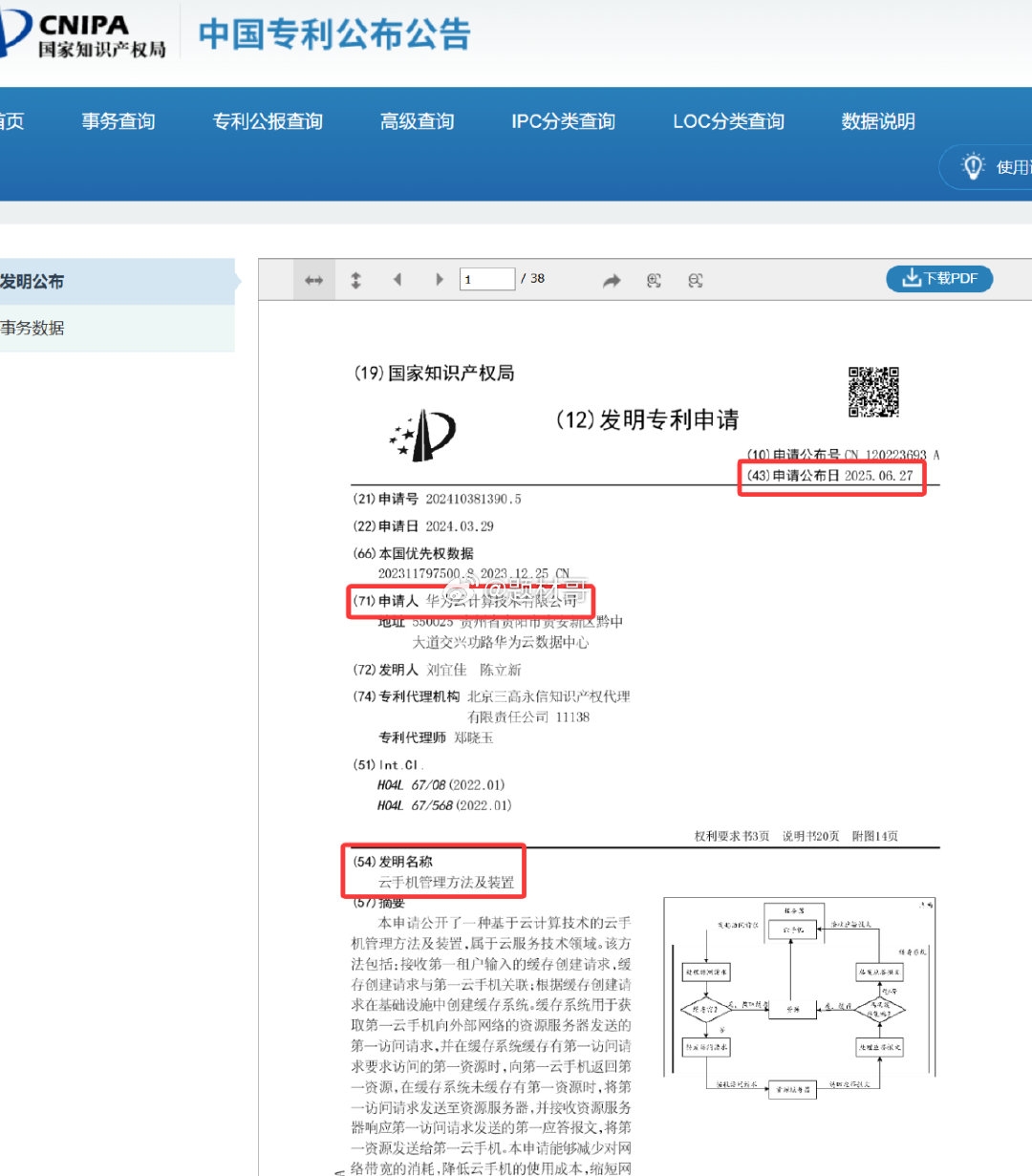Screen dimensions: 1032x1176
Task: Open the 数据说明 menu item
Action: point(878,121)
